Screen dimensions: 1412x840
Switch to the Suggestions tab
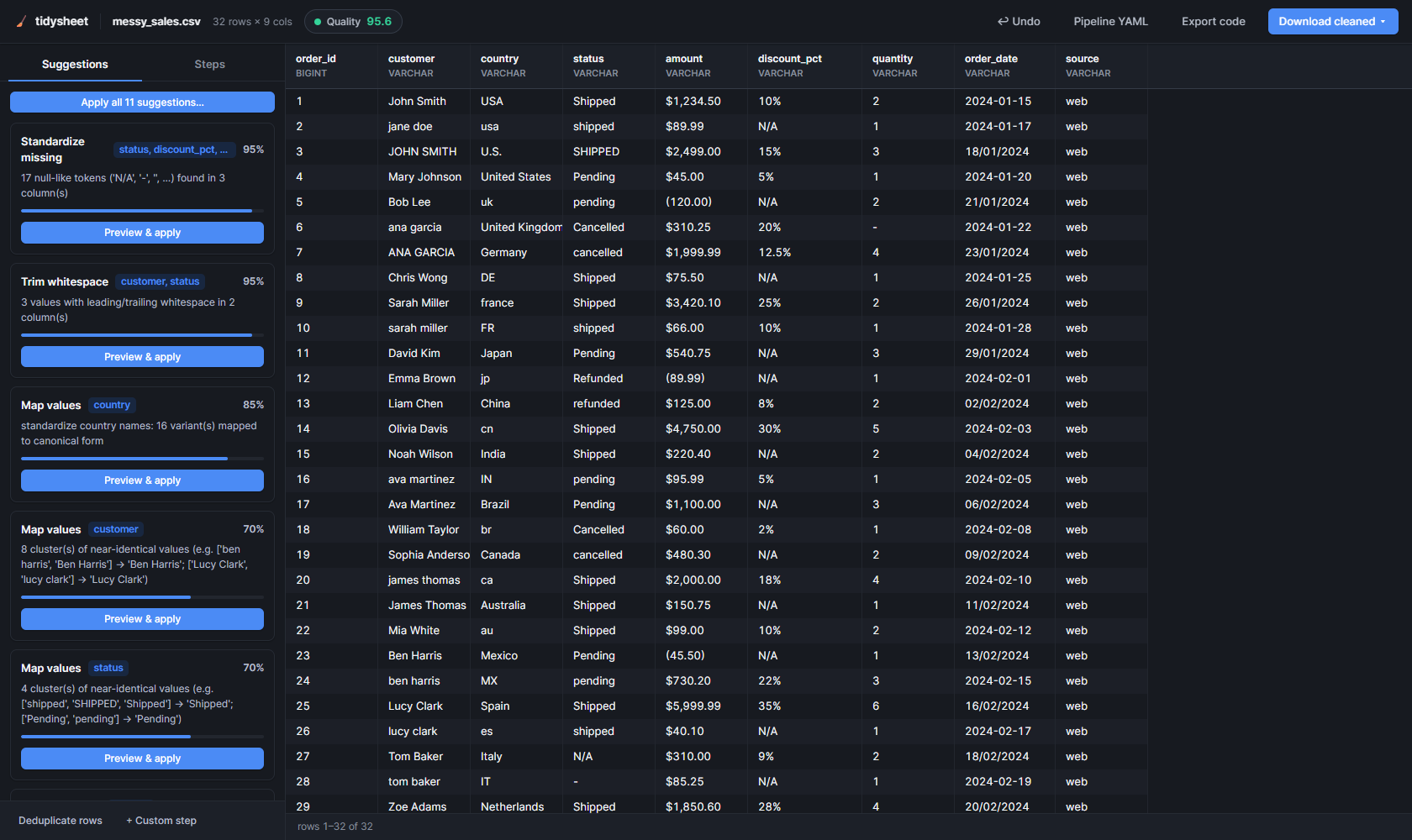pyautogui.click(x=75, y=65)
